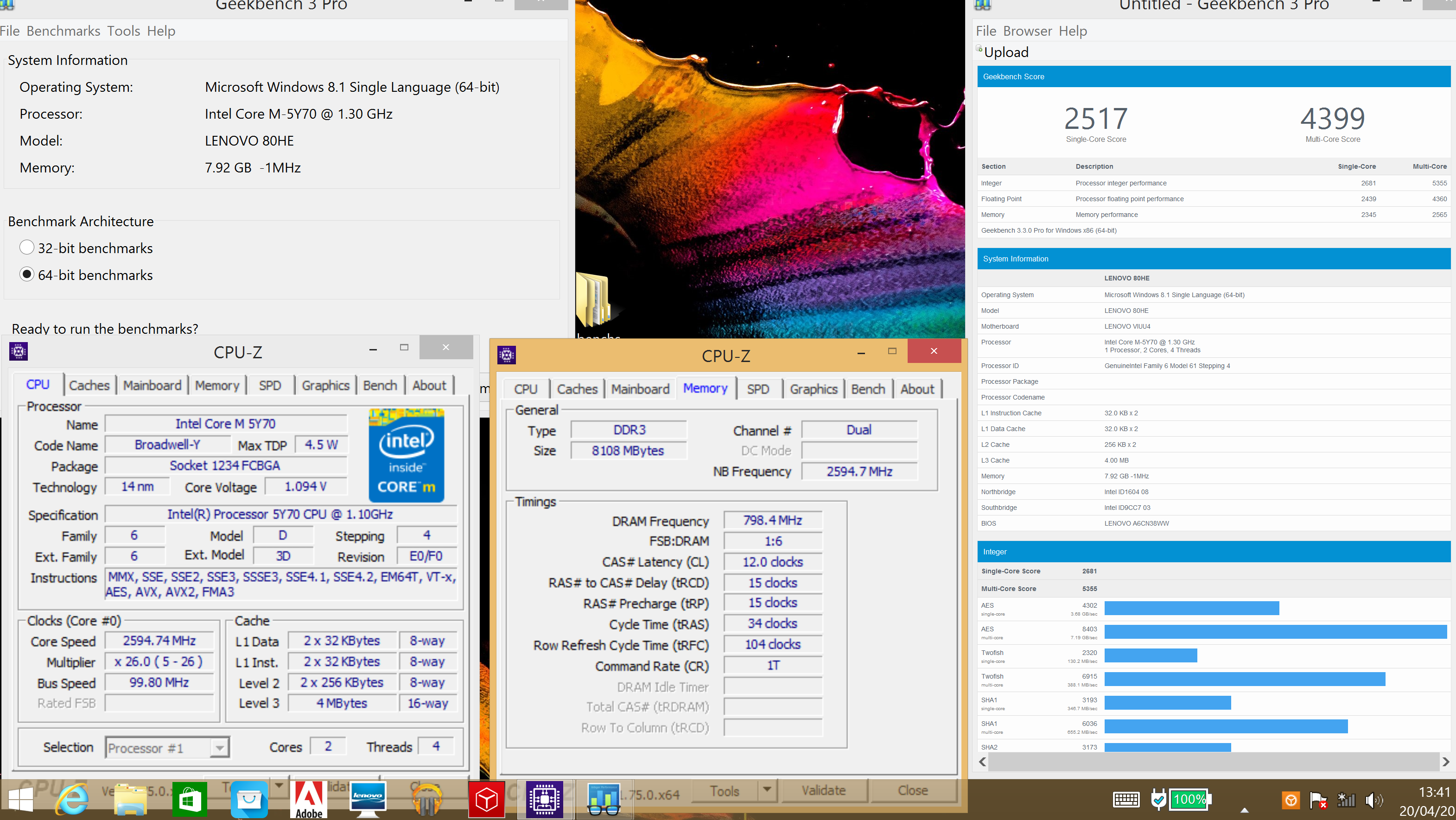
Task: Click the power plug tray icon
Action: tap(1158, 799)
